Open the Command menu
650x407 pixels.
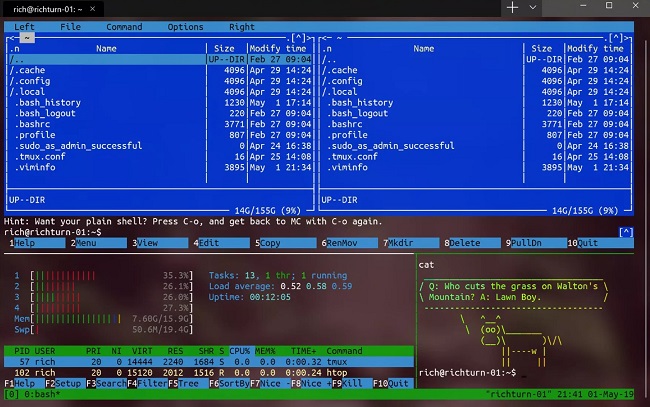tap(124, 27)
